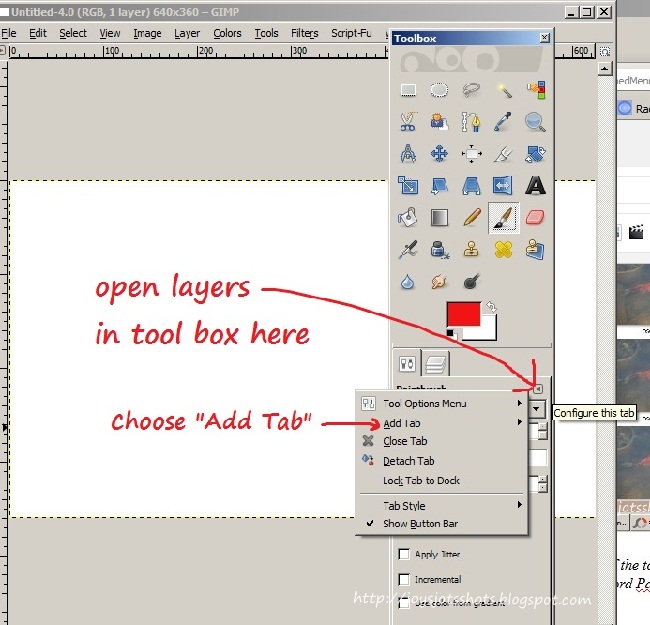The height and width of the screenshot is (625, 650).
Task: Select the Airbrush tool
Action: (x=408, y=250)
